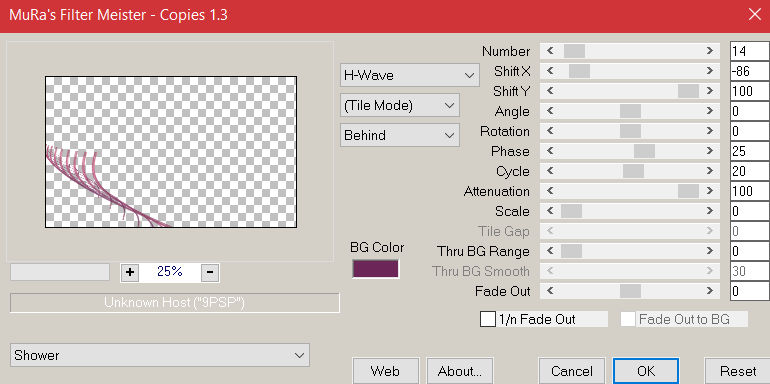Click the Number value field showing 14

pos(750,51)
